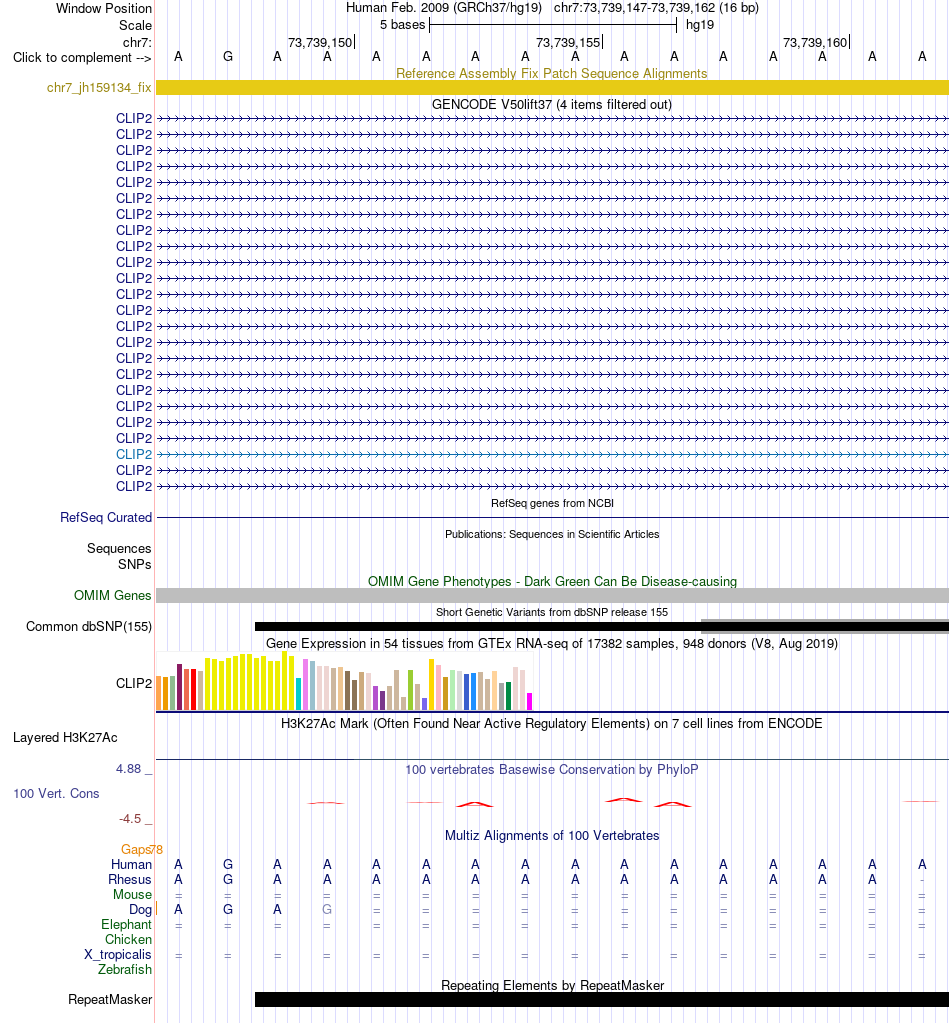Image resolution: width=950 pixels, height=1023 pixels.
Task: Click the 'Dog' species label
Action: pyautogui.click(x=140, y=909)
